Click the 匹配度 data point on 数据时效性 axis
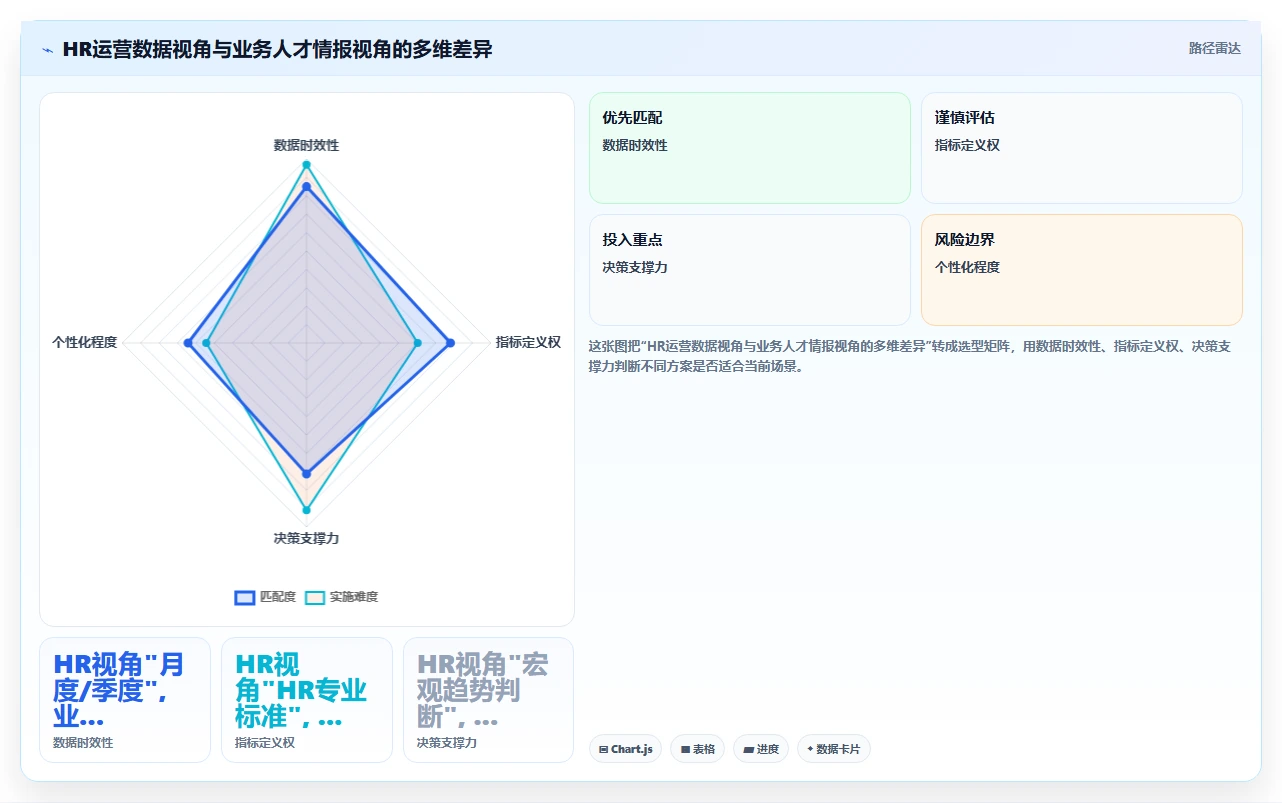Viewport: 1282px width, 803px height. pyautogui.click(x=306, y=187)
